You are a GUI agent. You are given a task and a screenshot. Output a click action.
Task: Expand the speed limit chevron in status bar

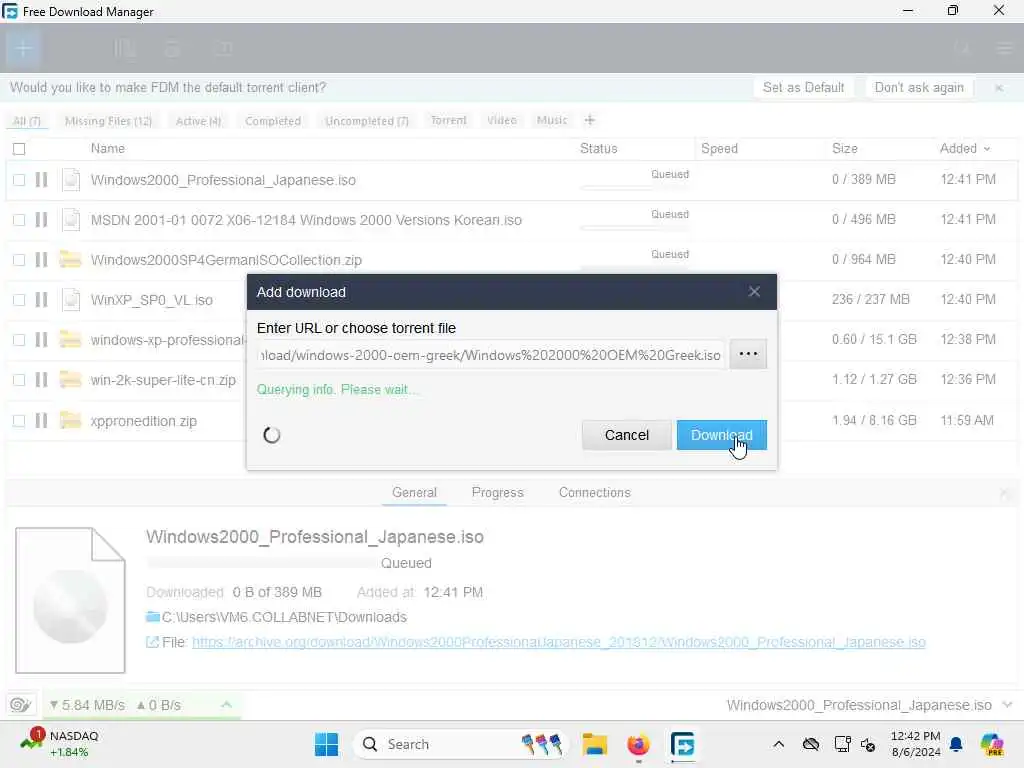click(x=227, y=705)
